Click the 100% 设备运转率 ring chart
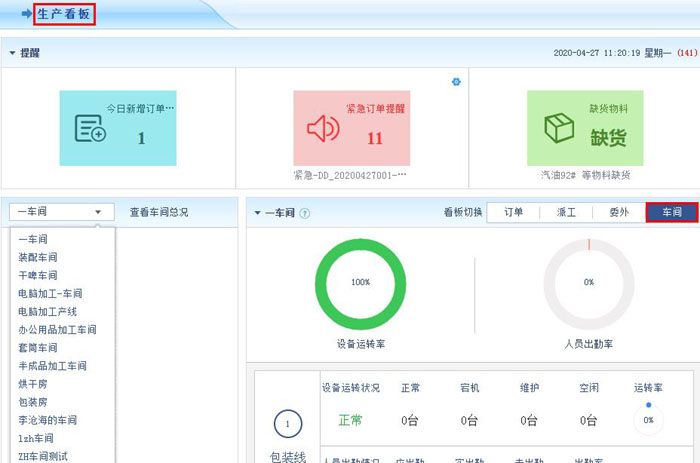700x463 pixels. tap(360, 283)
